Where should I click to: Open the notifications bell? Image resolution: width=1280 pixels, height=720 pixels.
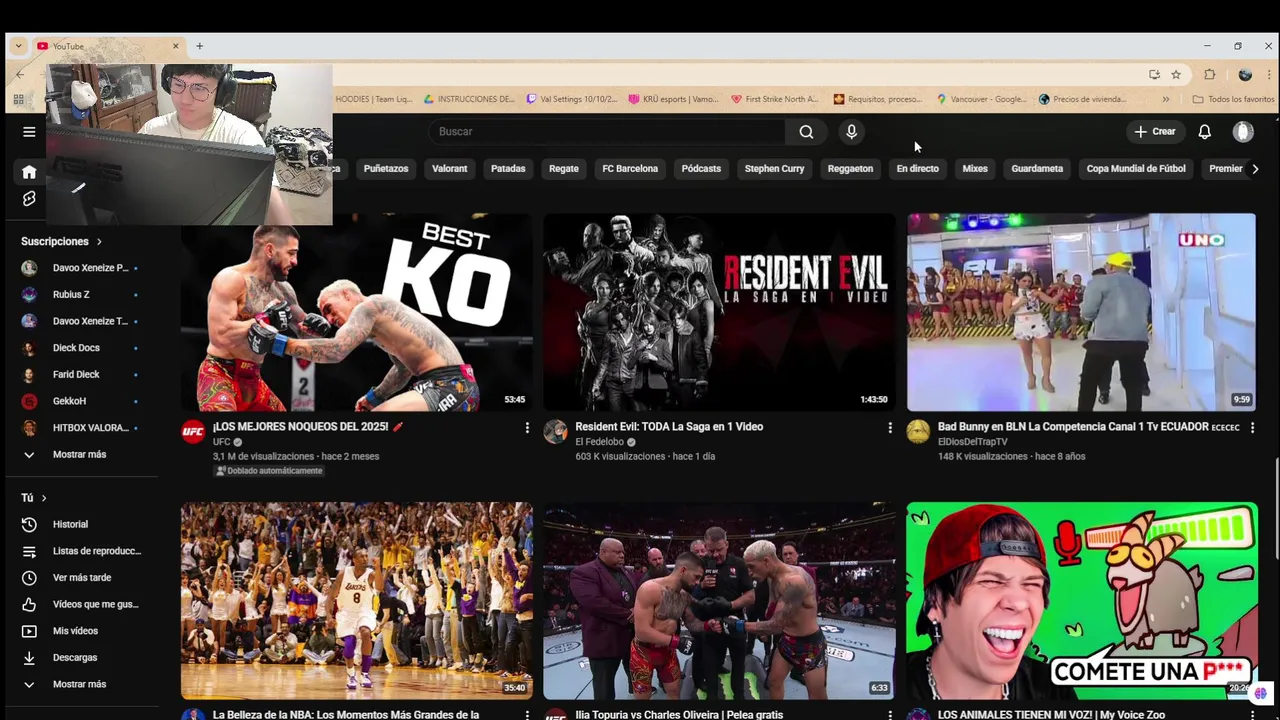tap(1204, 131)
